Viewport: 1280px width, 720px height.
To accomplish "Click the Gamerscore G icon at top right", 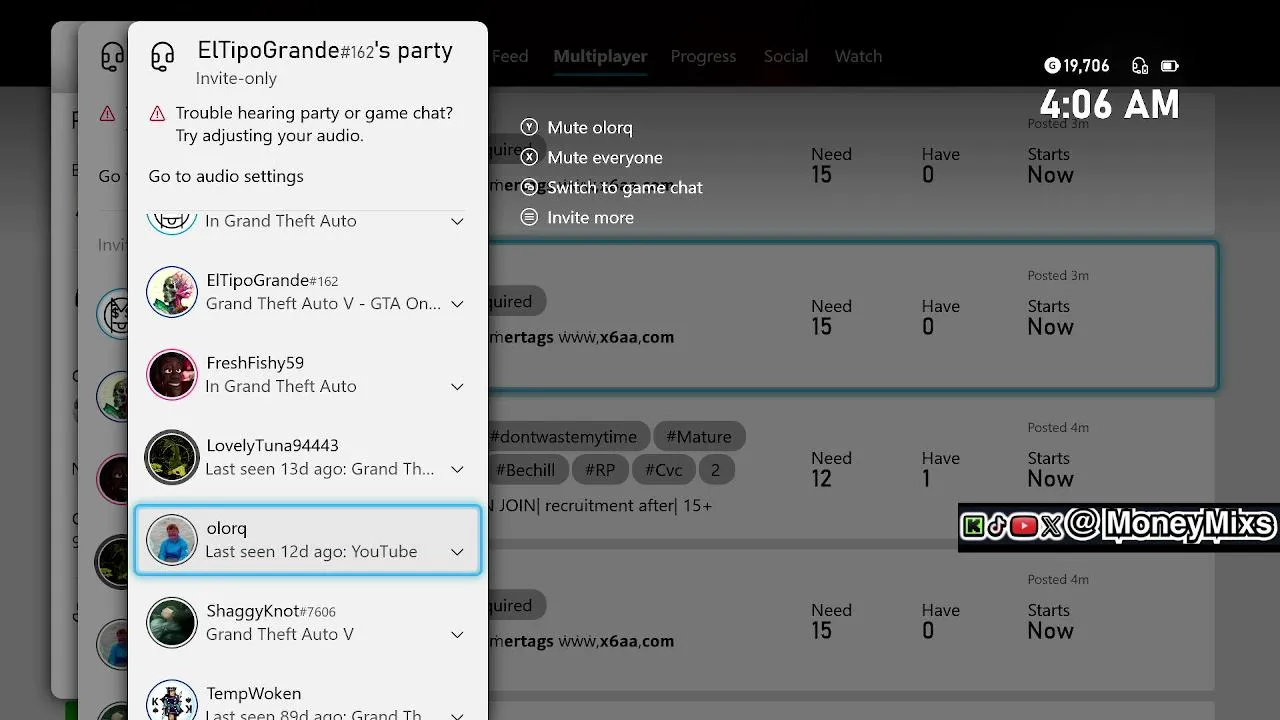I will [1052, 66].
